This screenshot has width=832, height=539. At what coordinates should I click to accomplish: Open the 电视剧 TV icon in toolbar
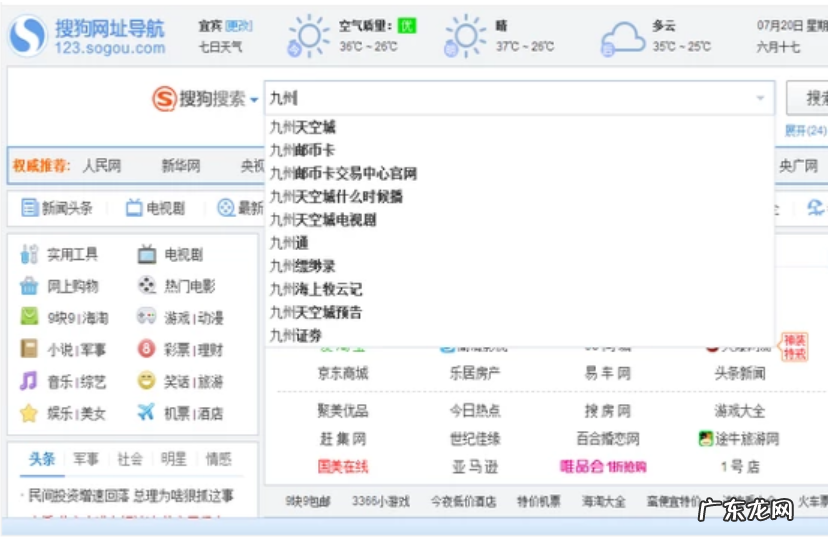pyautogui.click(x=134, y=208)
